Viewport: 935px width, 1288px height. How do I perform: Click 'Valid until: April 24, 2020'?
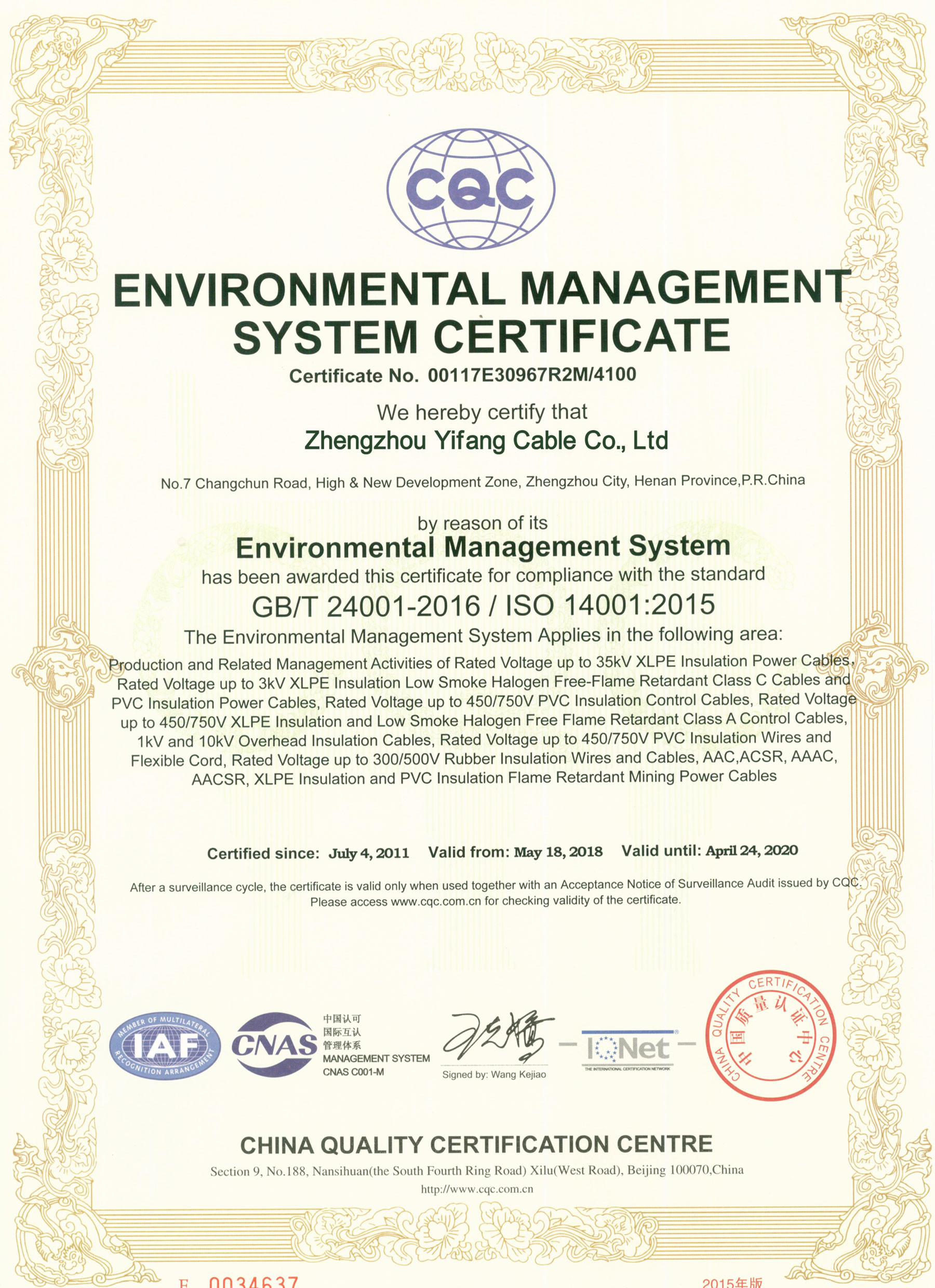tap(710, 851)
